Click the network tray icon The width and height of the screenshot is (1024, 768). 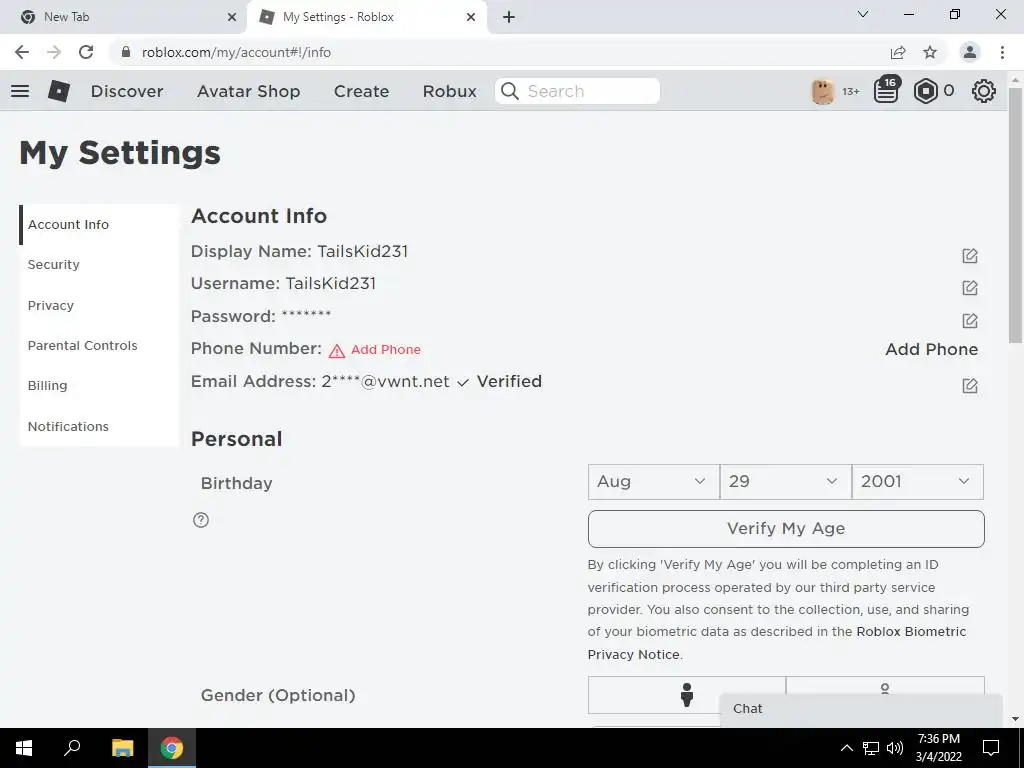871,748
